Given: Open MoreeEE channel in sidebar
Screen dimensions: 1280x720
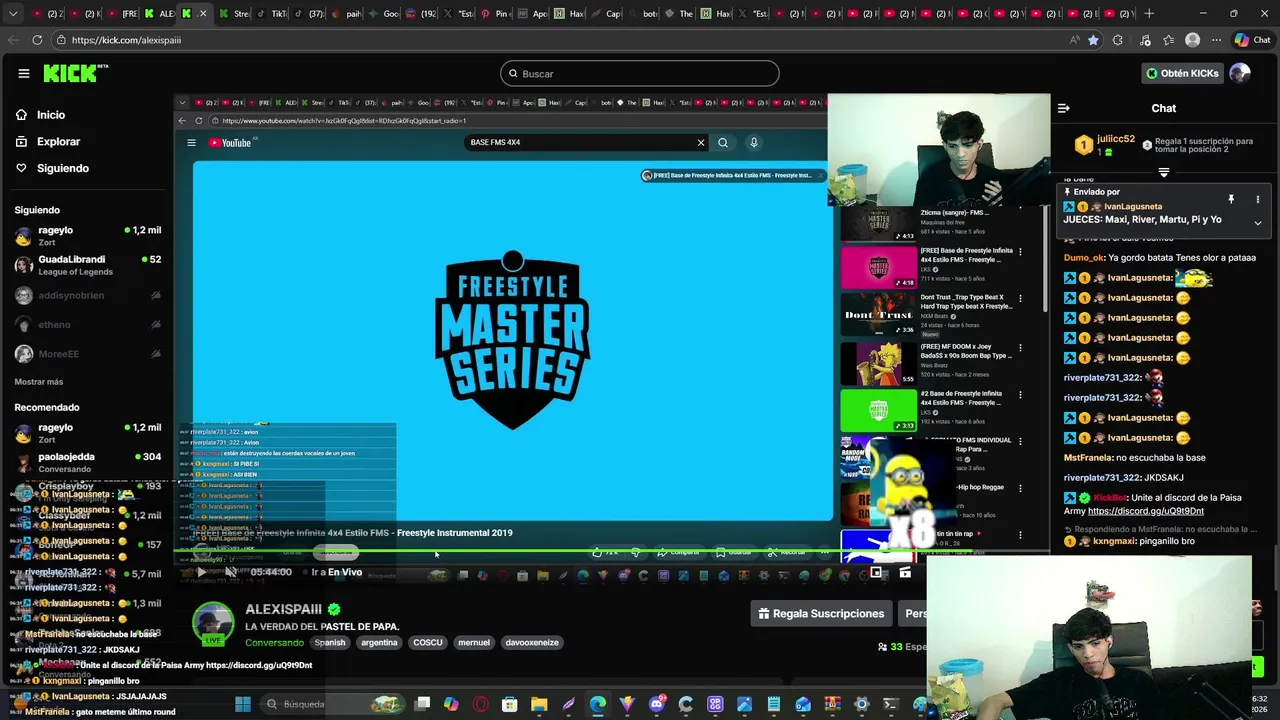Looking at the screenshot, I should [x=88, y=354].
